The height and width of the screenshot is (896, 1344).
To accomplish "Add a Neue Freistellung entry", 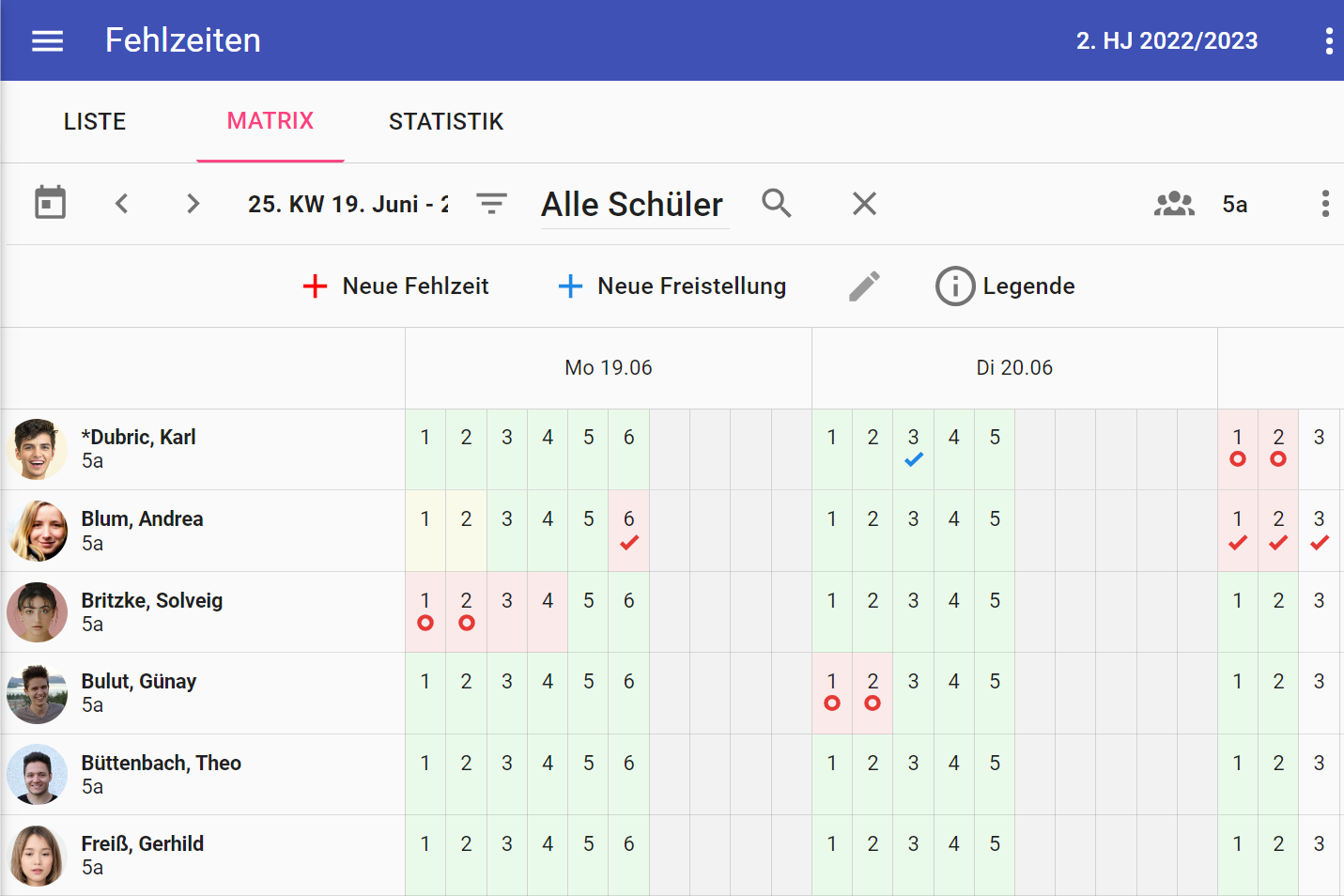I will pyautogui.click(x=672, y=286).
